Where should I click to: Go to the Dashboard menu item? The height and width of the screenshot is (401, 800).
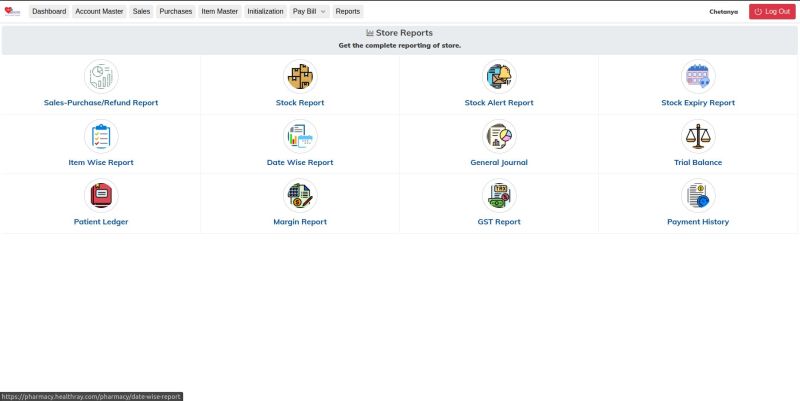[x=49, y=11]
